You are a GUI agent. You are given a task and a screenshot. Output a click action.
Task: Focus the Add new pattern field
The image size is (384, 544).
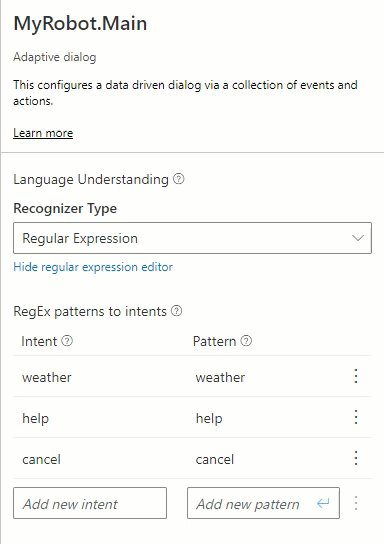tap(263, 503)
